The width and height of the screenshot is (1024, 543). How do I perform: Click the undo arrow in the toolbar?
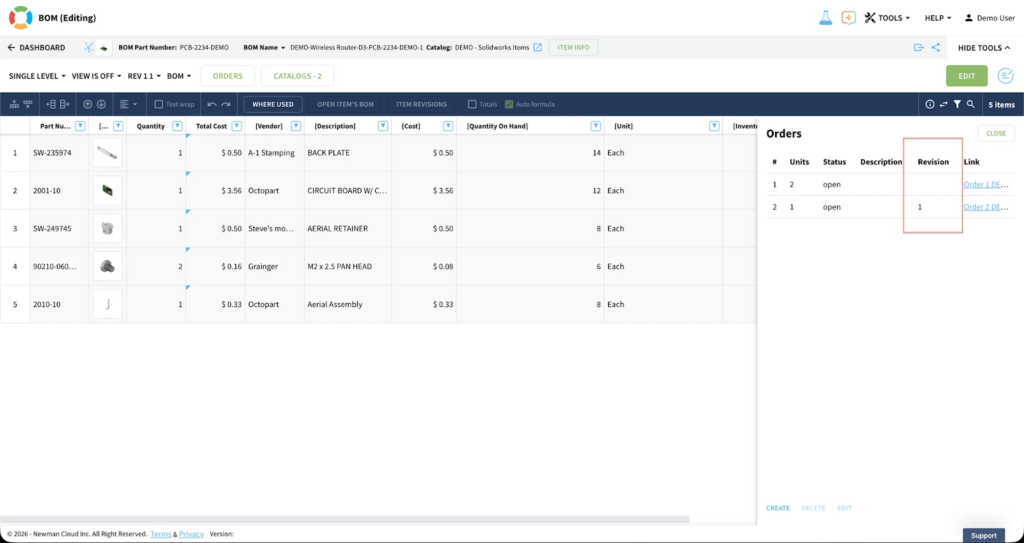coord(212,104)
